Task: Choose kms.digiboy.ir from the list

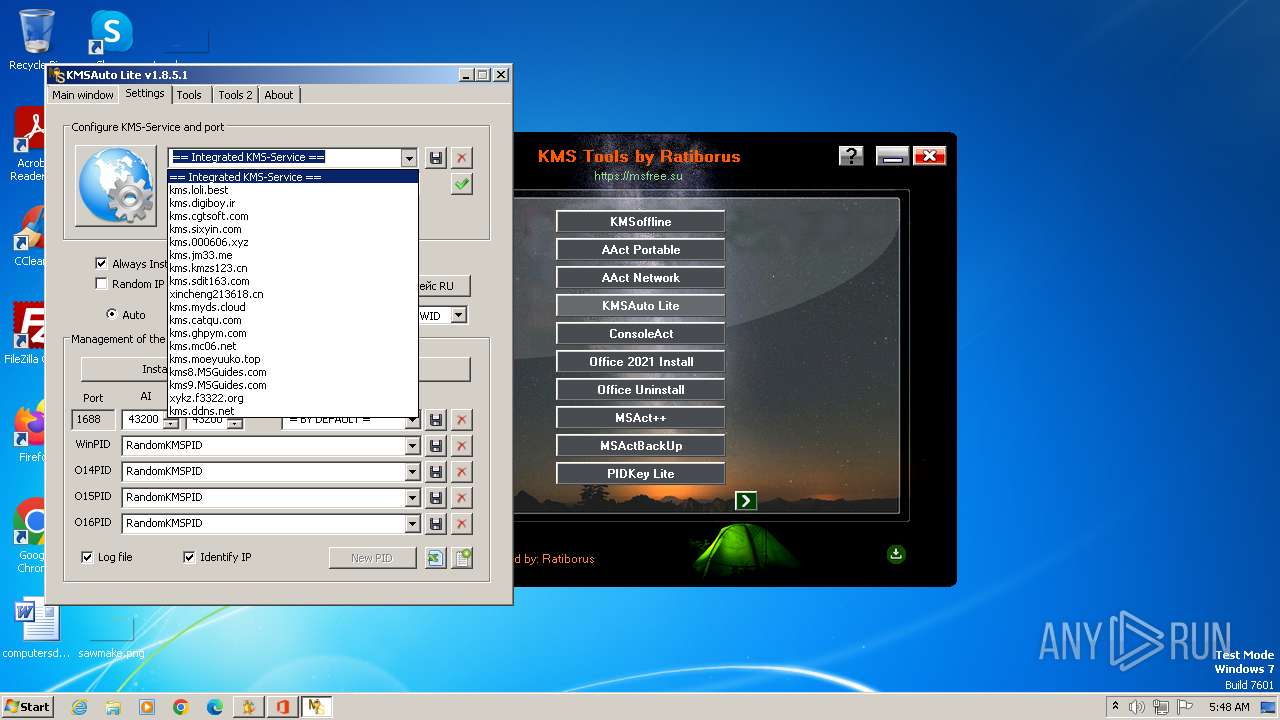Action: [x=293, y=203]
